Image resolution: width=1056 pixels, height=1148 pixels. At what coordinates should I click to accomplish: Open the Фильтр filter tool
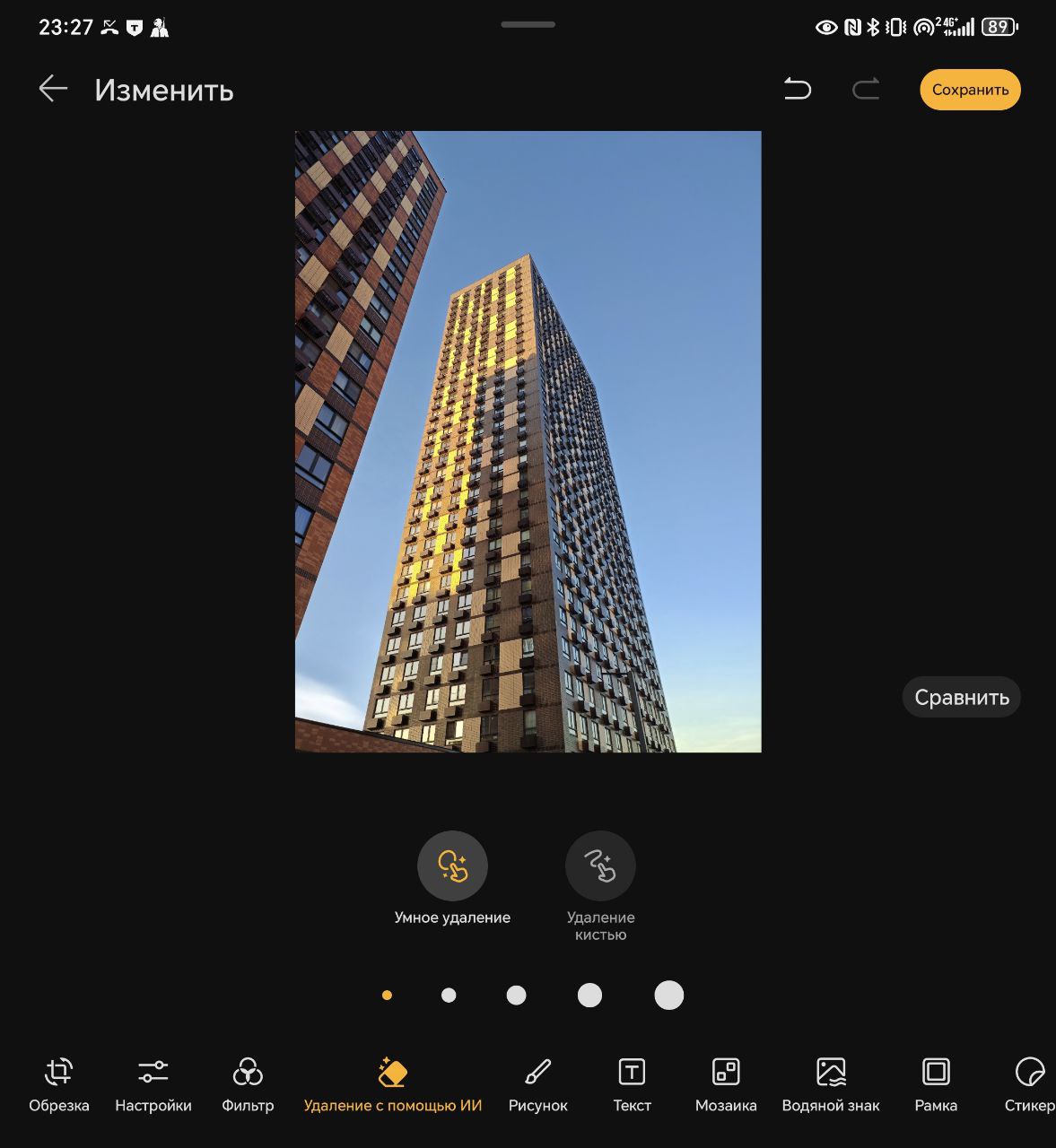248,1084
